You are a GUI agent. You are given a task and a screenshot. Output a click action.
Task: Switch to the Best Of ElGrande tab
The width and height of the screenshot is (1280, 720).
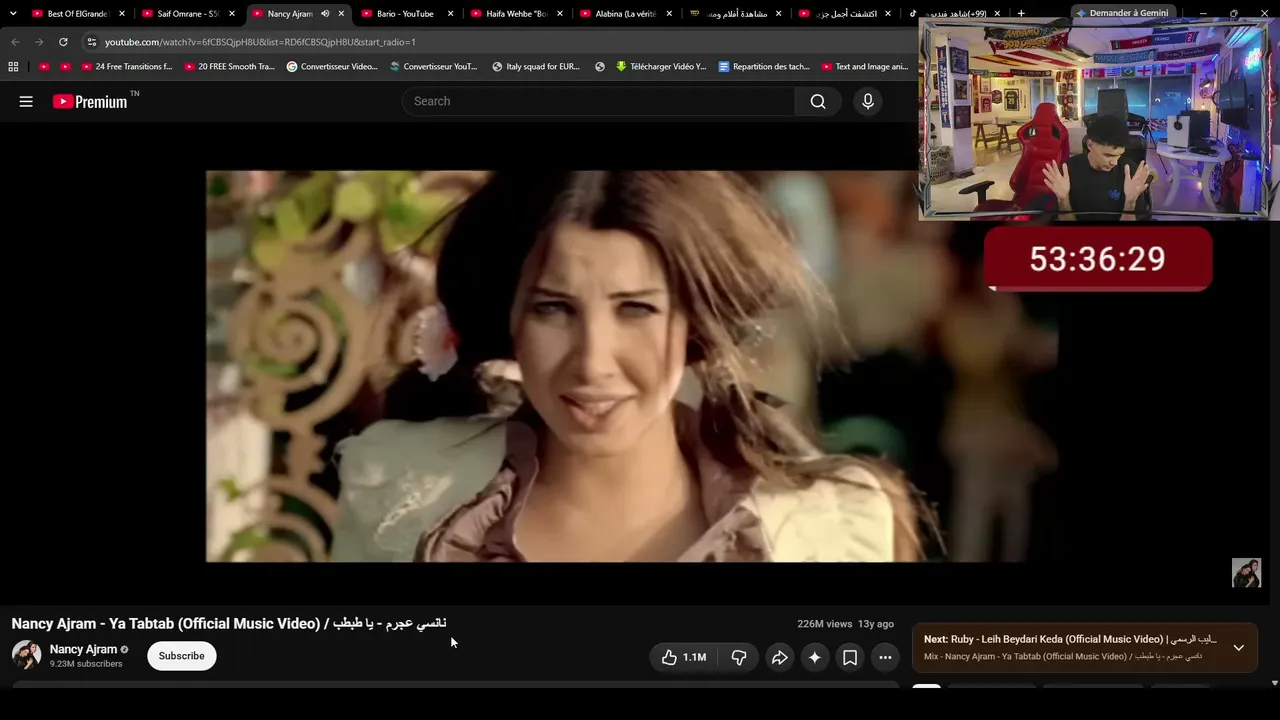79,14
